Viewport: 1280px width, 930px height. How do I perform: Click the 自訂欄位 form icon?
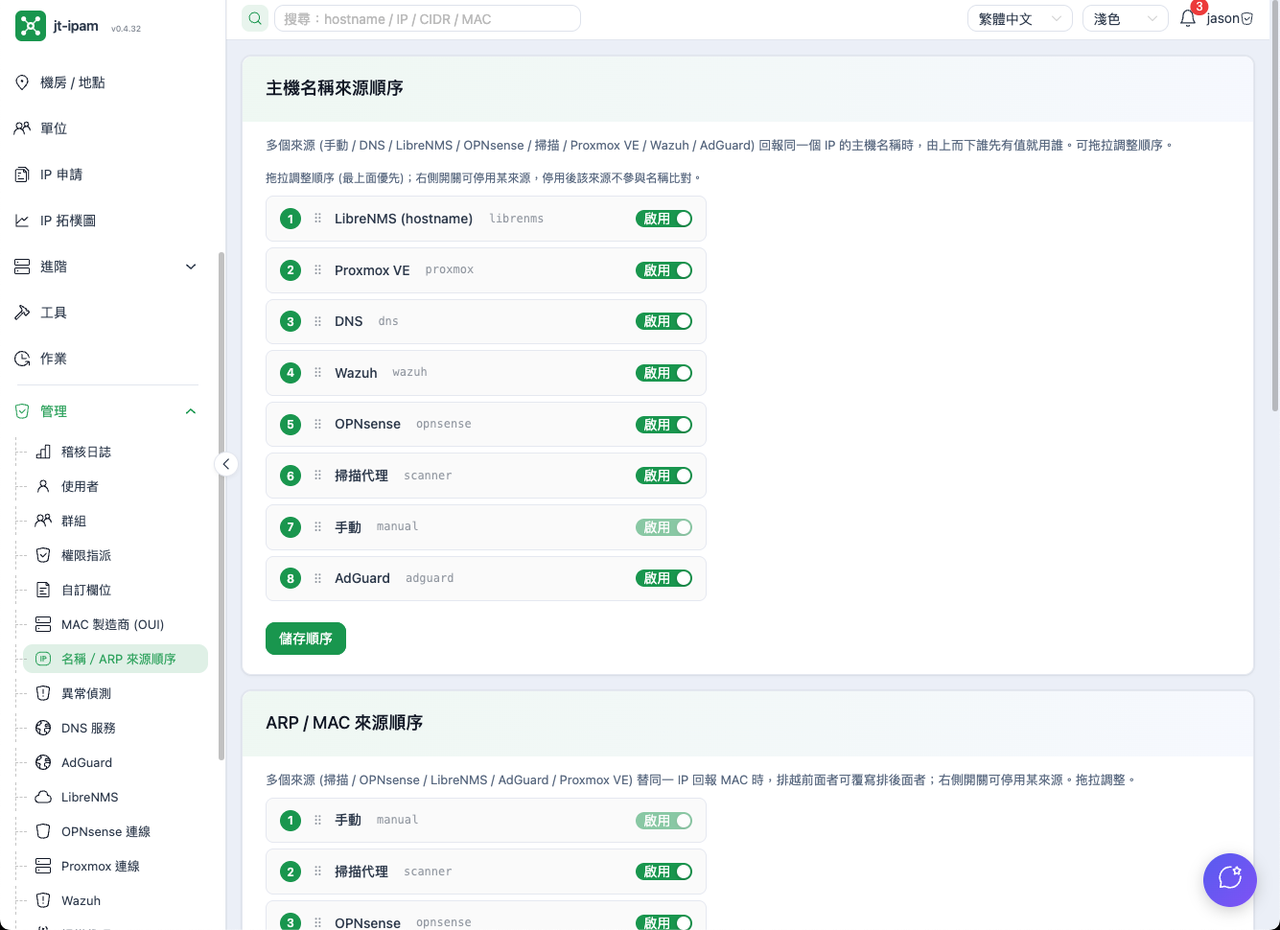point(43,590)
